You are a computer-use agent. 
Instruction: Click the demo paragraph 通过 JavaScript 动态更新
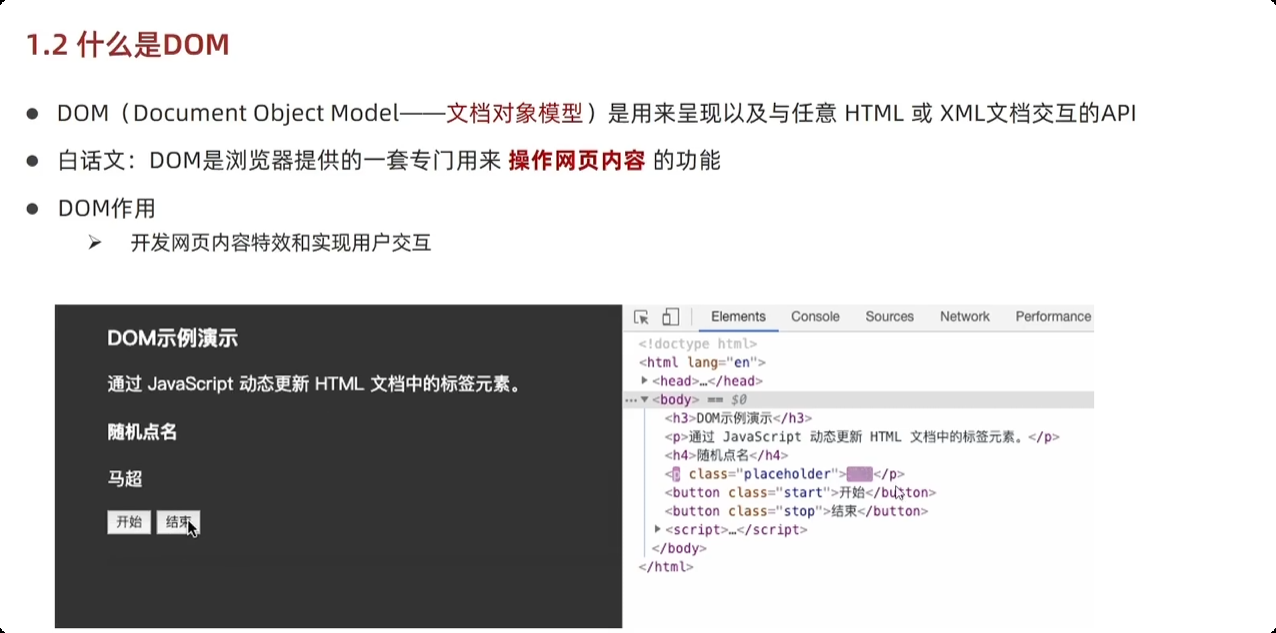click(315, 384)
